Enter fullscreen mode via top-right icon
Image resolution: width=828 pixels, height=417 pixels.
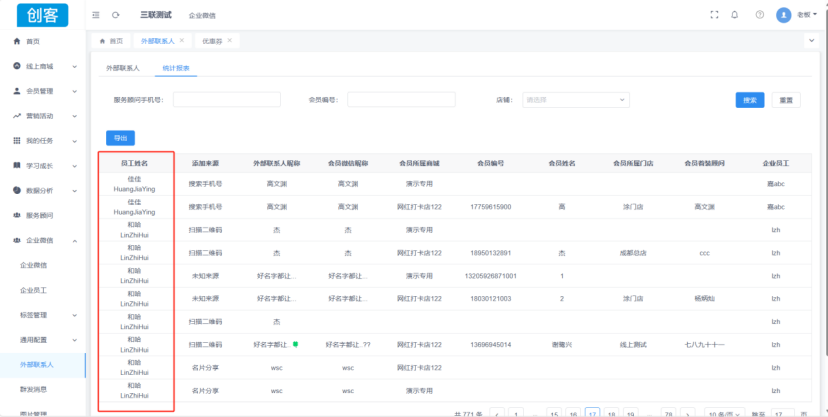pos(714,15)
